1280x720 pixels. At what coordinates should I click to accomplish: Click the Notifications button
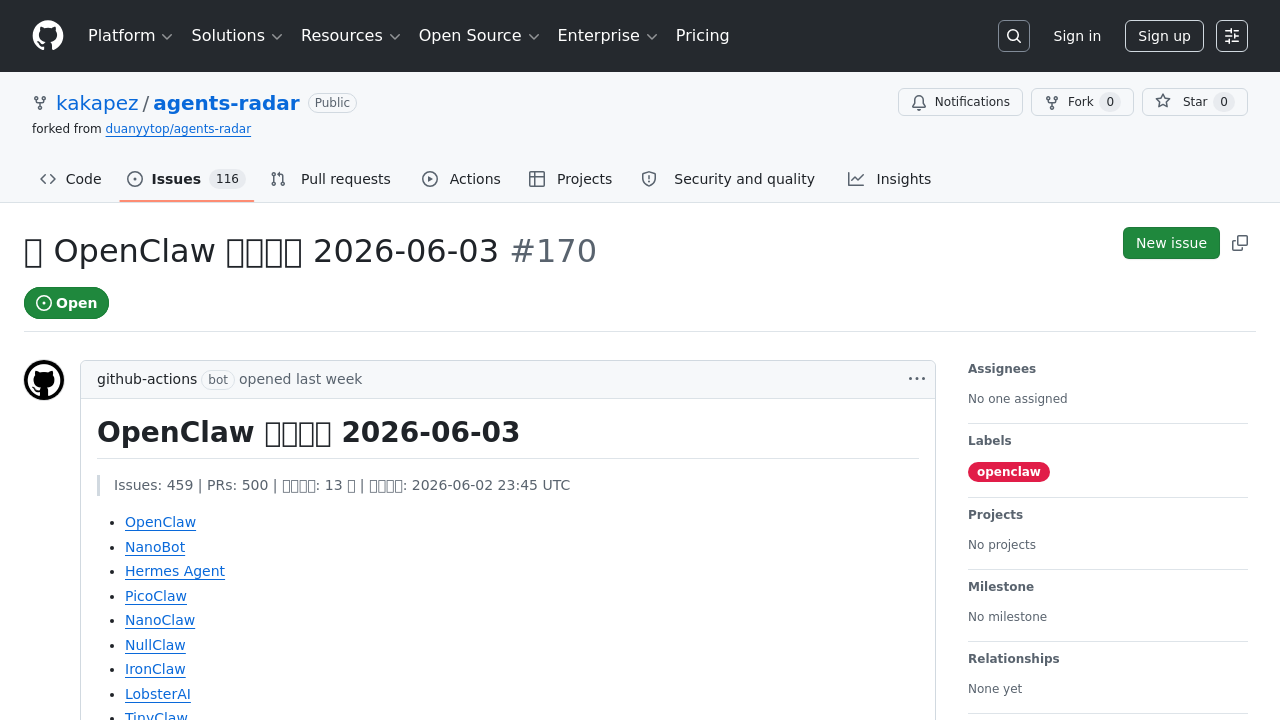point(960,102)
